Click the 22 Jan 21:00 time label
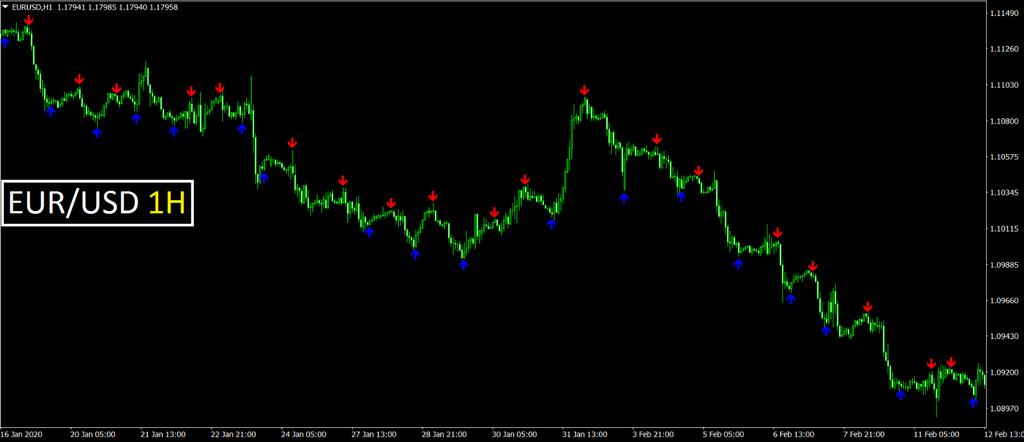The image size is (1024, 442). pyautogui.click(x=234, y=434)
